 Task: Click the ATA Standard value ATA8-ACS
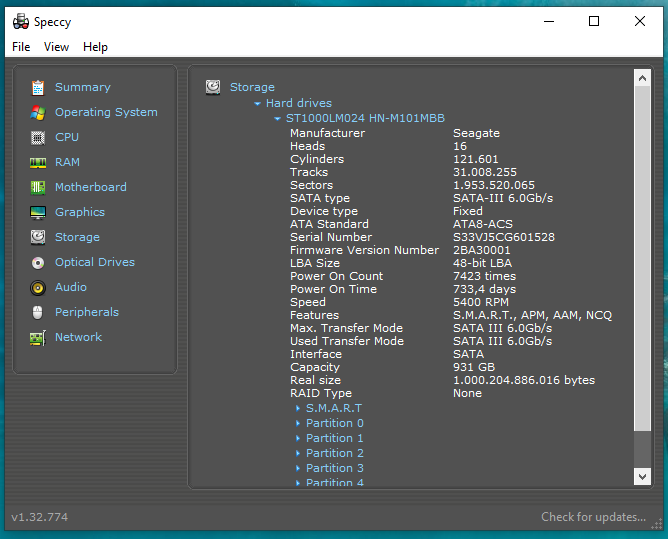483,224
